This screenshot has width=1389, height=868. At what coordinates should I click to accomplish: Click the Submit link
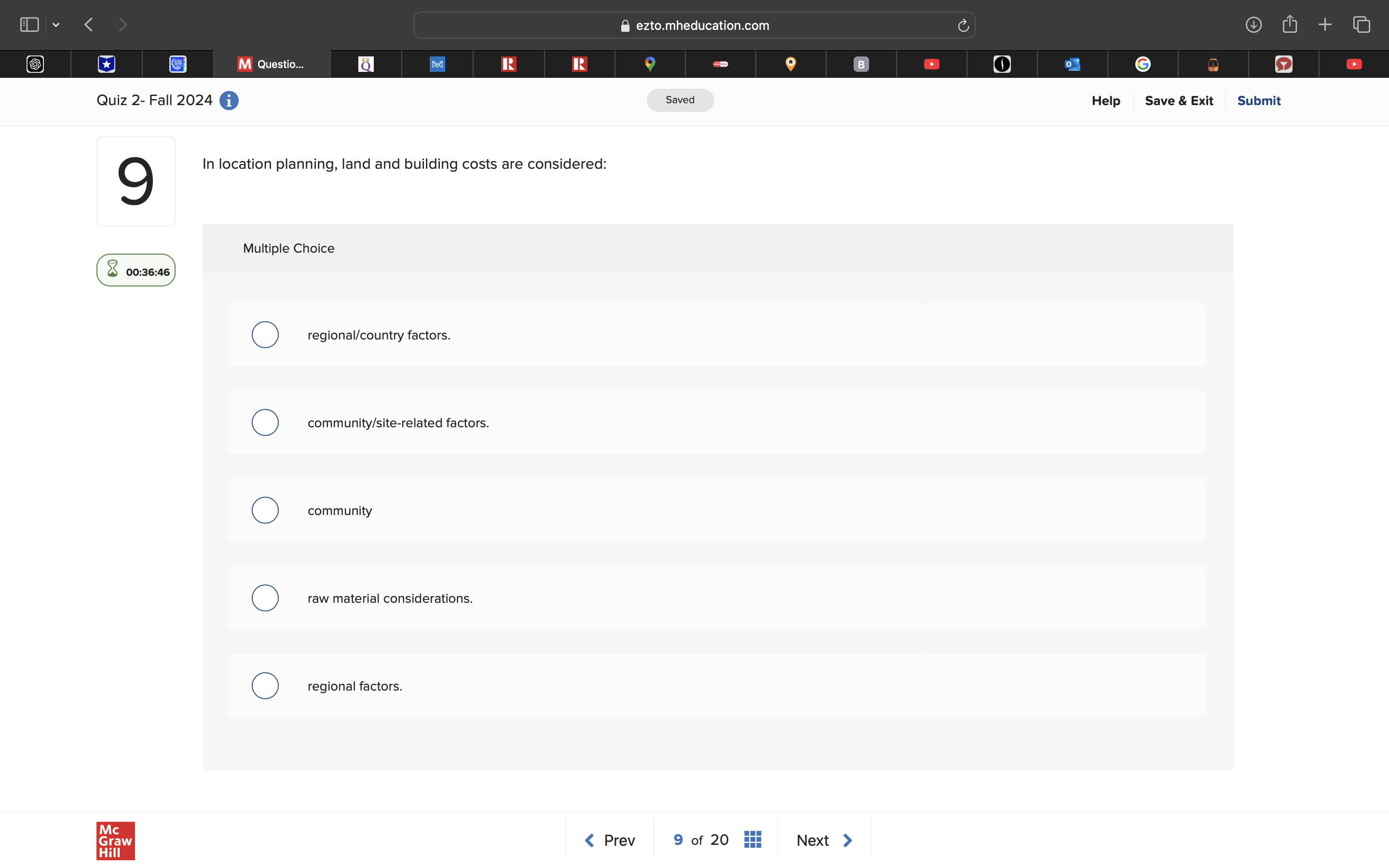tap(1258, 100)
